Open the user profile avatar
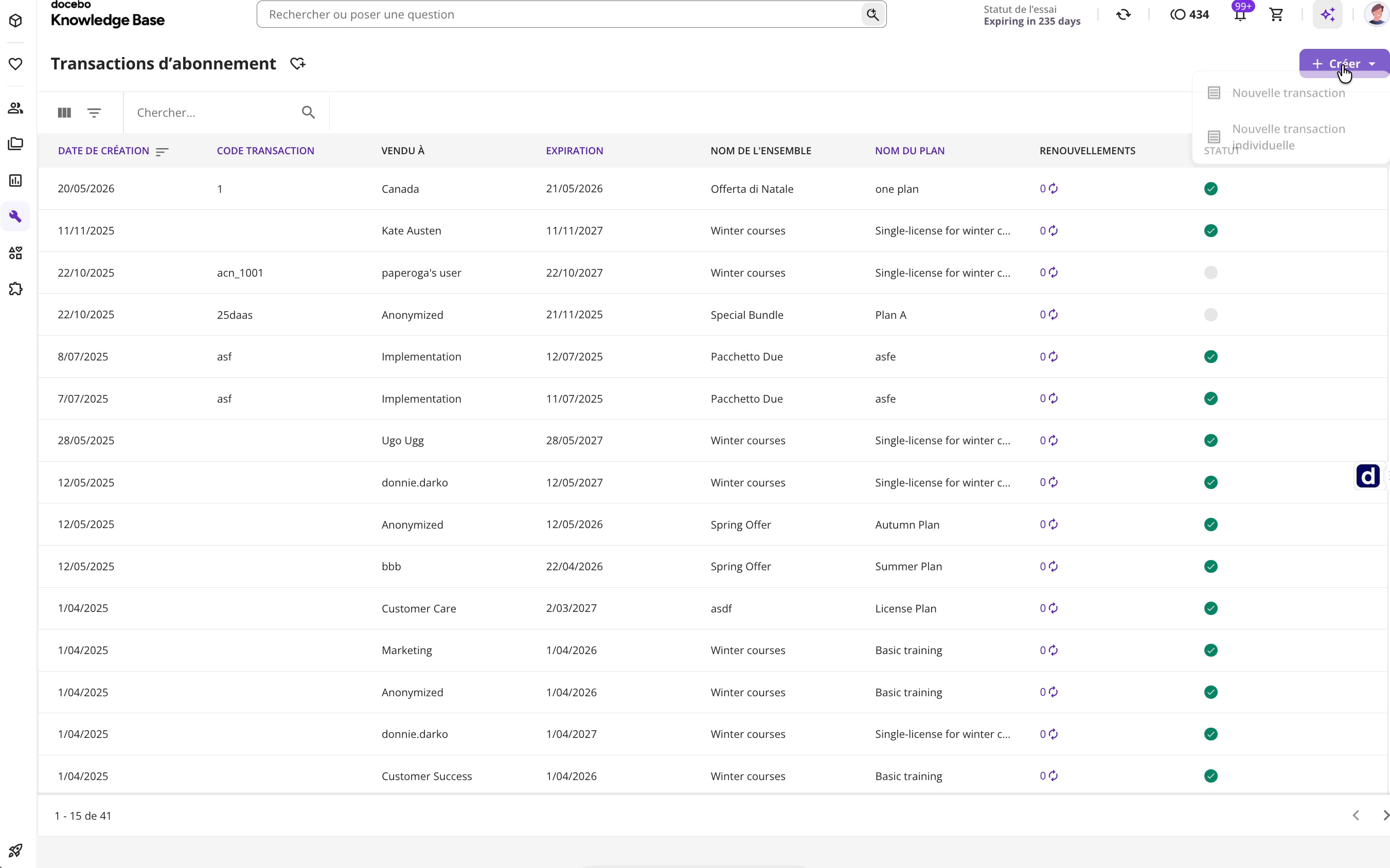 click(1377, 14)
